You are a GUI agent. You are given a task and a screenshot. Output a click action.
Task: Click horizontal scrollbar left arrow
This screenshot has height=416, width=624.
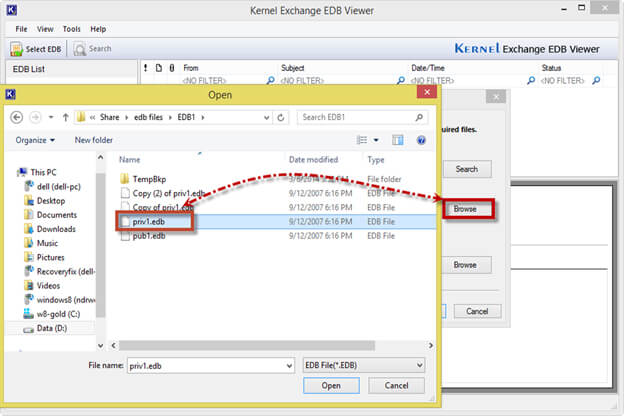(113, 346)
